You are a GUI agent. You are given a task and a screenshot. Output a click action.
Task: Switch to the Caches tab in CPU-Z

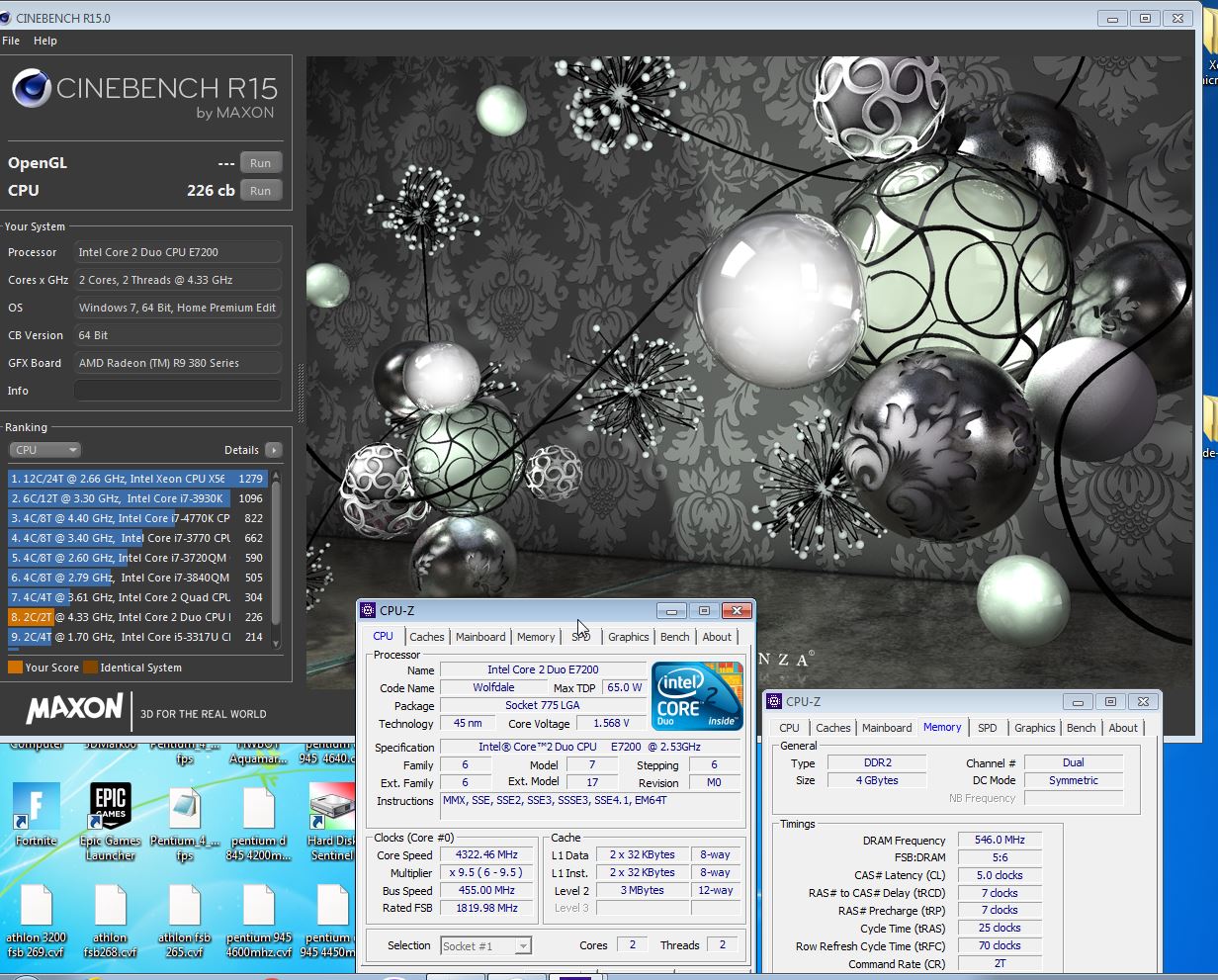tap(427, 637)
